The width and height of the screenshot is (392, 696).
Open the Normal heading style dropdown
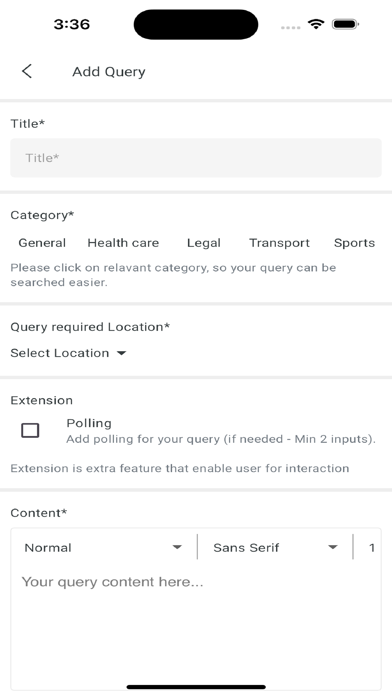(x=103, y=547)
